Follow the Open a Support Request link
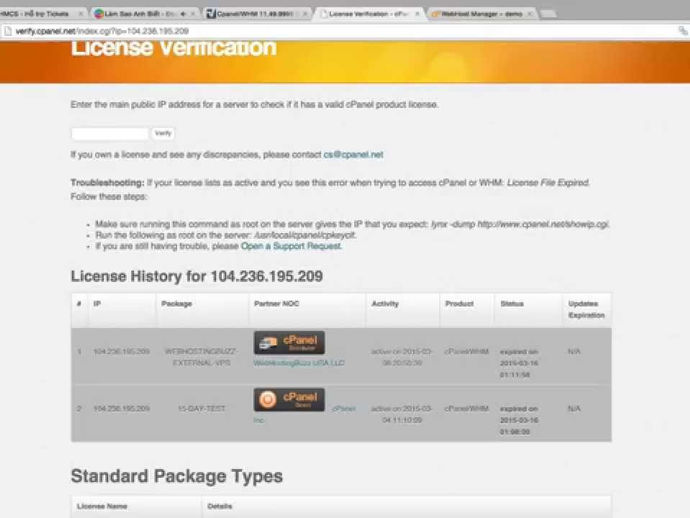 click(x=291, y=246)
